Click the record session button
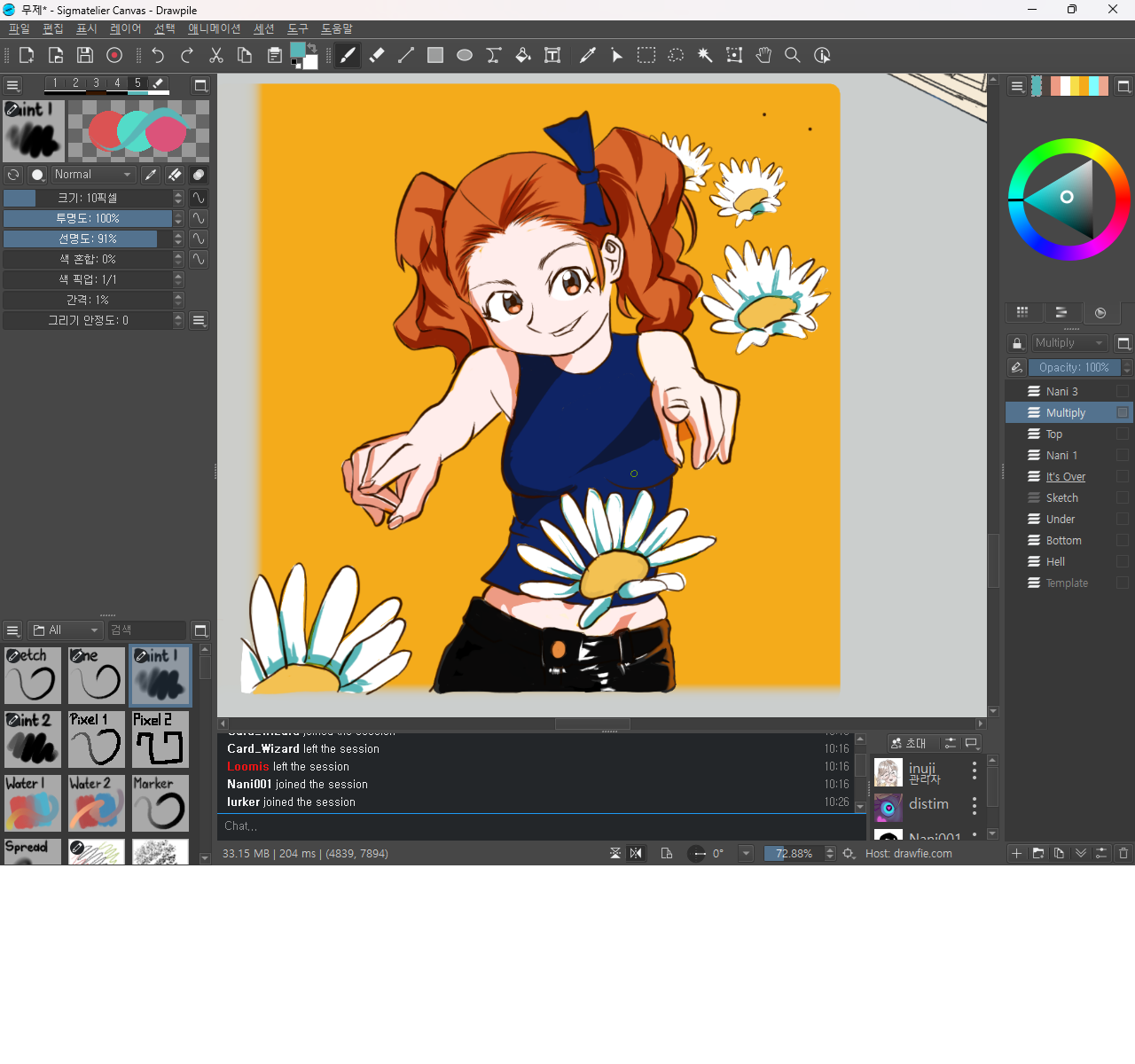 click(x=114, y=55)
